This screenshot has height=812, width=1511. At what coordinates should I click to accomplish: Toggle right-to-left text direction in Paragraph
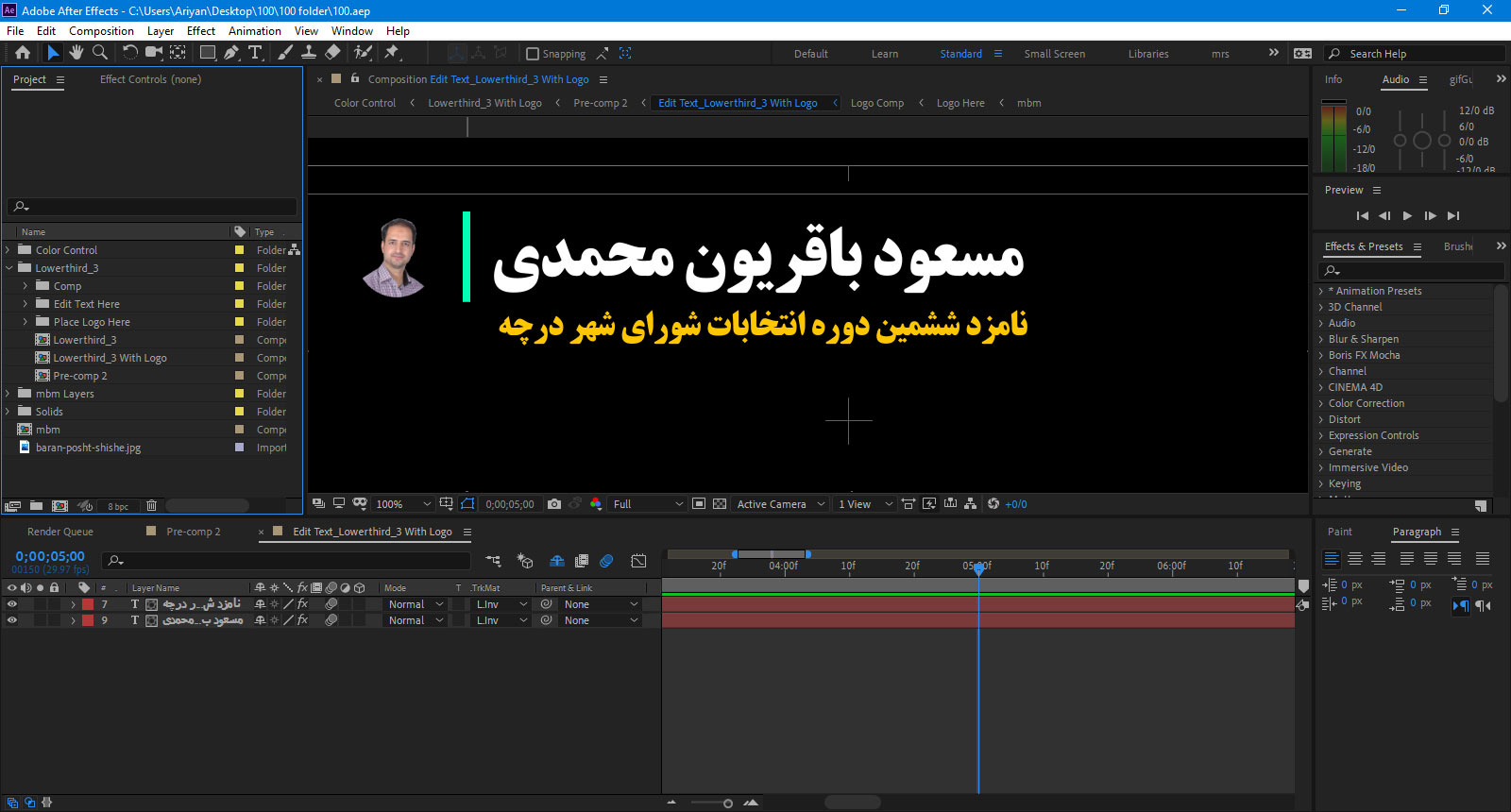click(1483, 605)
